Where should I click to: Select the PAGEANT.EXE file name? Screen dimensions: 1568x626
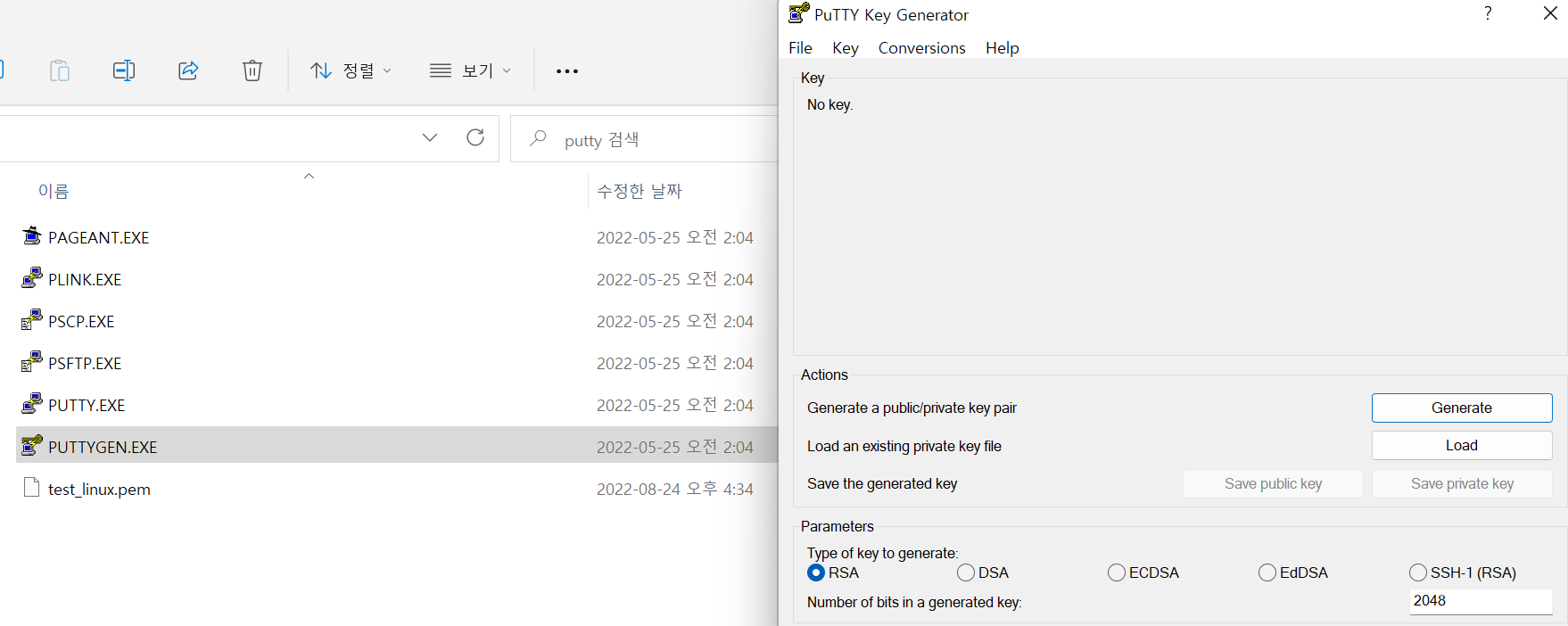tap(98, 238)
